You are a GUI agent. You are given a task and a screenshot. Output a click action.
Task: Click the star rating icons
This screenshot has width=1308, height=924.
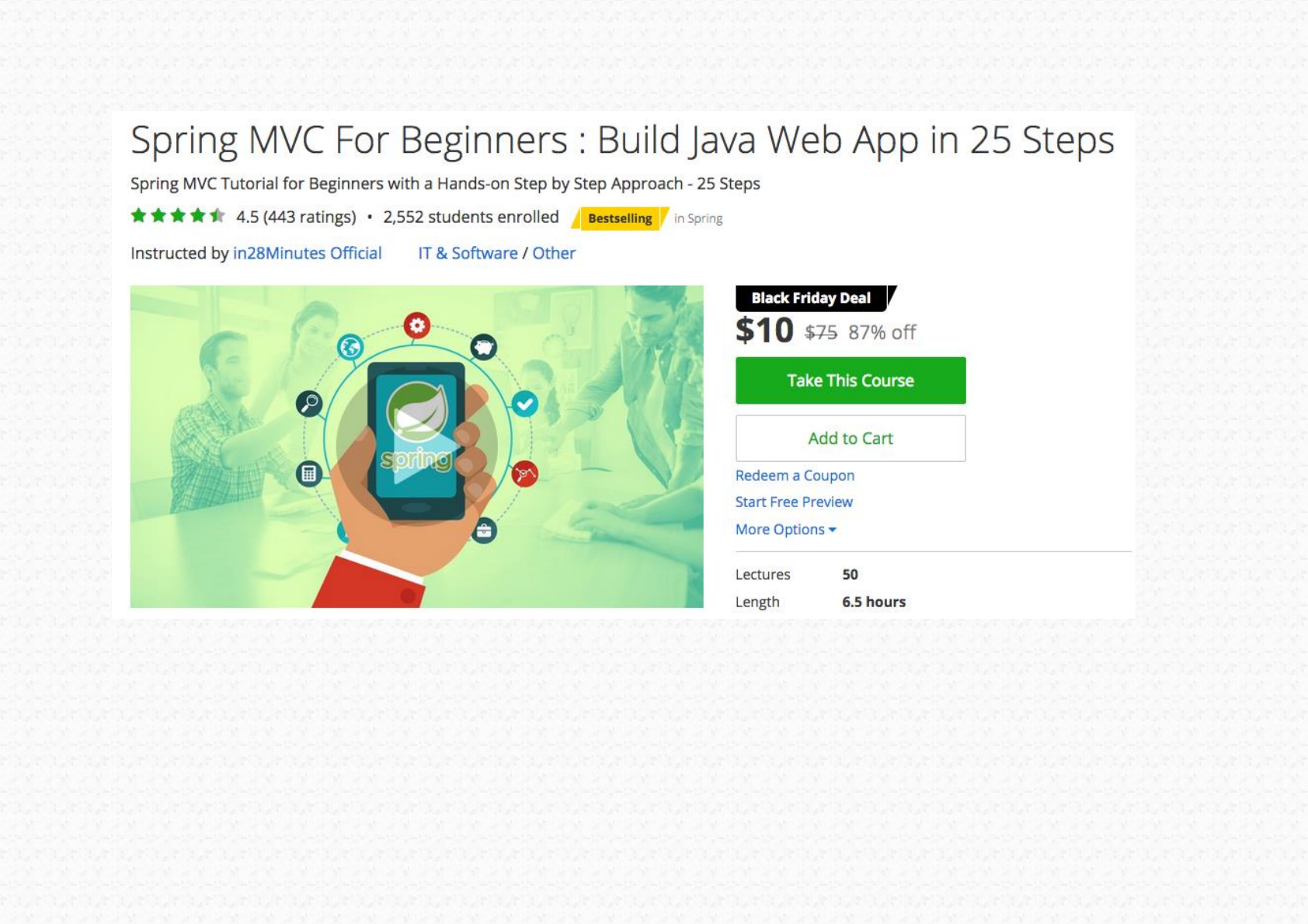(178, 216)
